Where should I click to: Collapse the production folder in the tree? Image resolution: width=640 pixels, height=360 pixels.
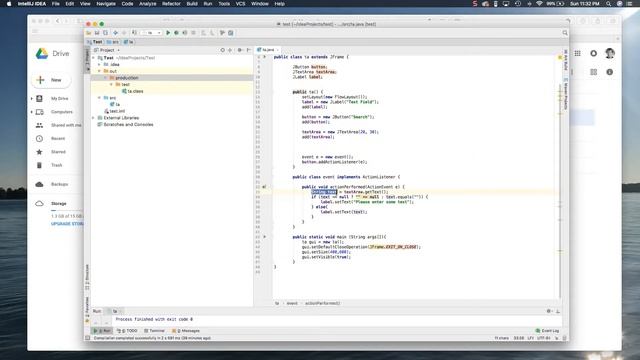coord(105,78)
